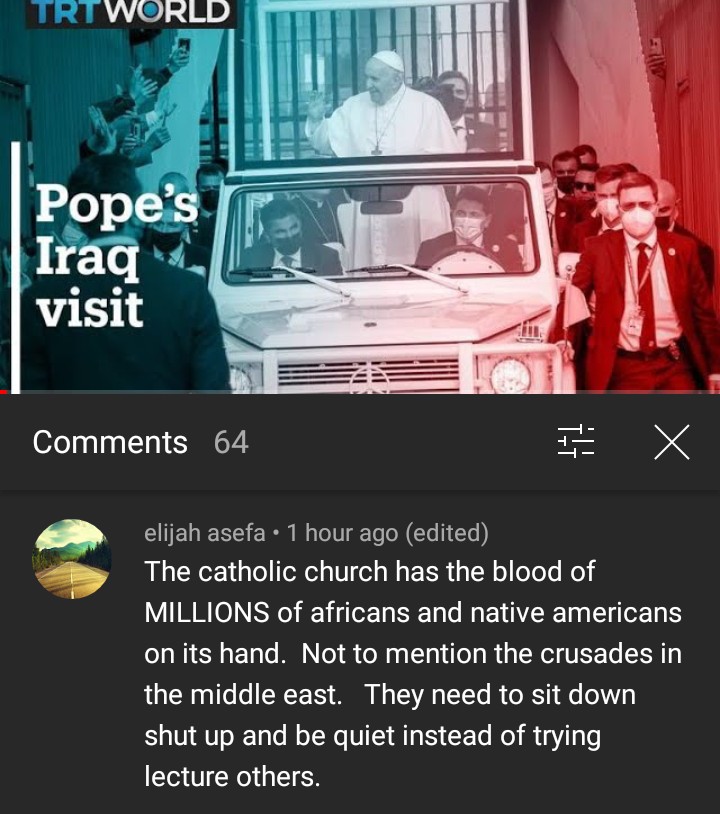Image resolution: width=720 pixels, height=814 pixels.
Task: Tap the '1 hour ago (edited)' timestamp
Action: coord(387,533)
